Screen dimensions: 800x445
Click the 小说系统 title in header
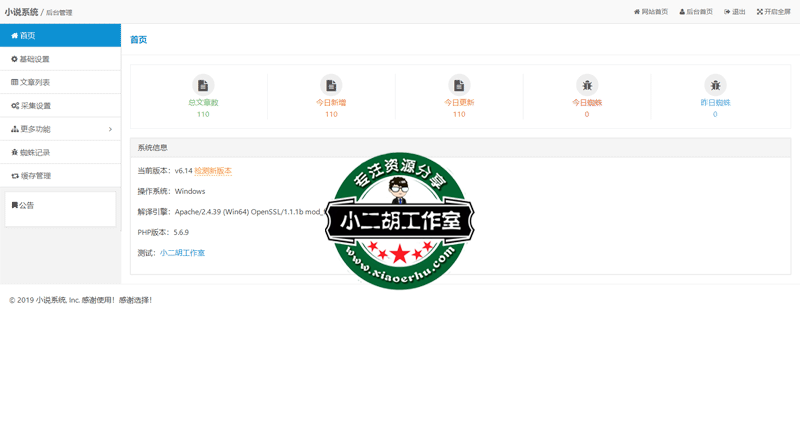click(x=21, y=12)
